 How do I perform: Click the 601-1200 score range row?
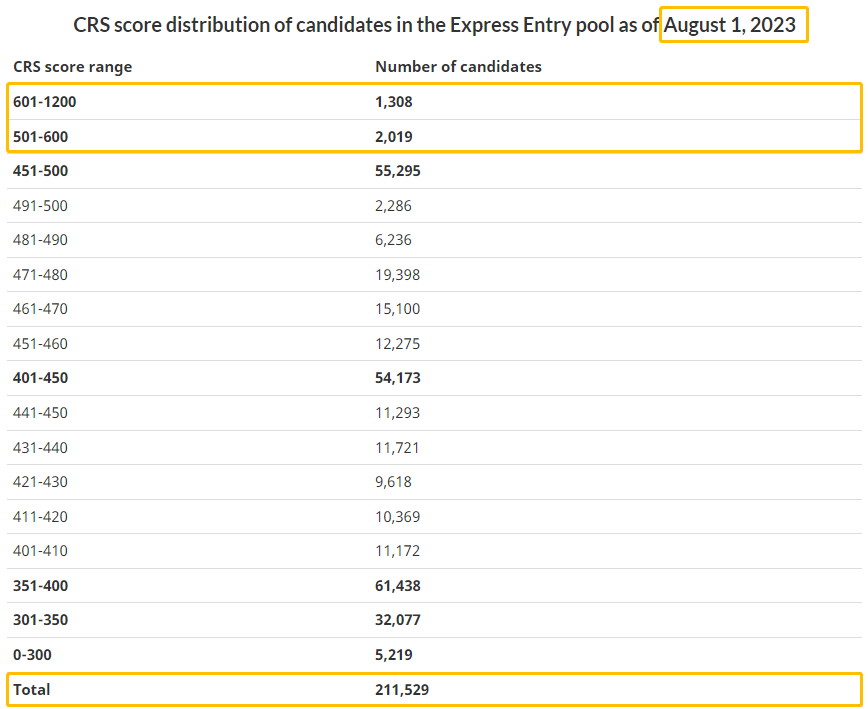coord(45,102)
